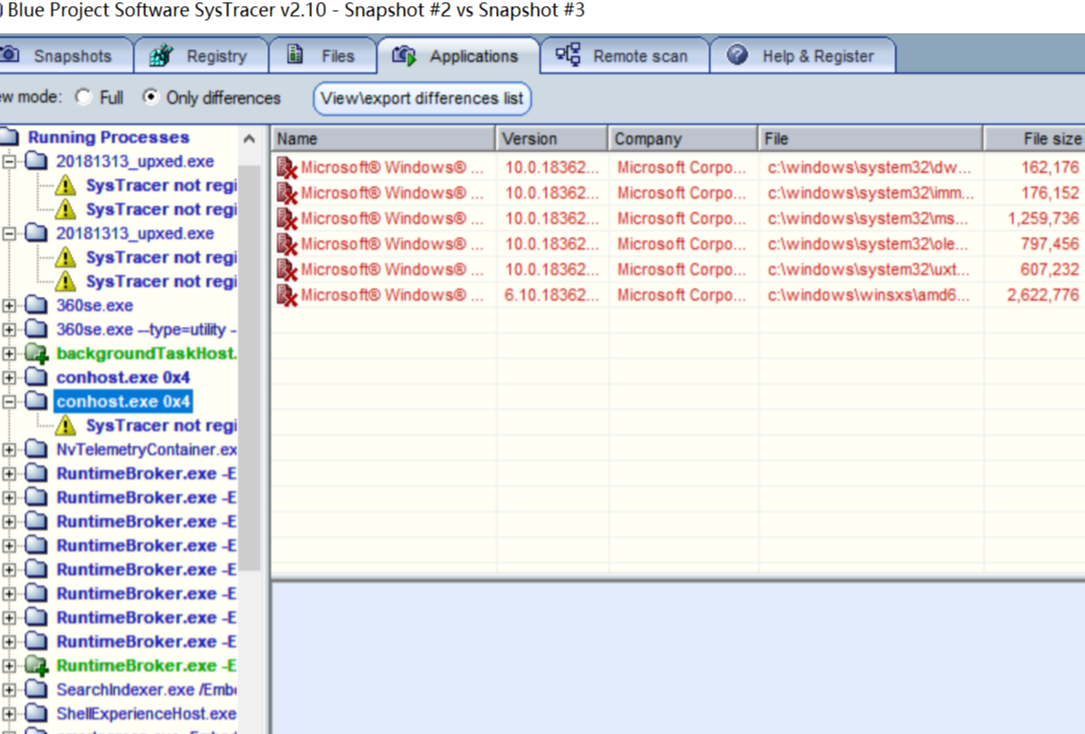This screenshot has width=1085, height=734.
Task: Select the SearchIndexer.exe /Emb tree item
Action: tap(146, 690)
